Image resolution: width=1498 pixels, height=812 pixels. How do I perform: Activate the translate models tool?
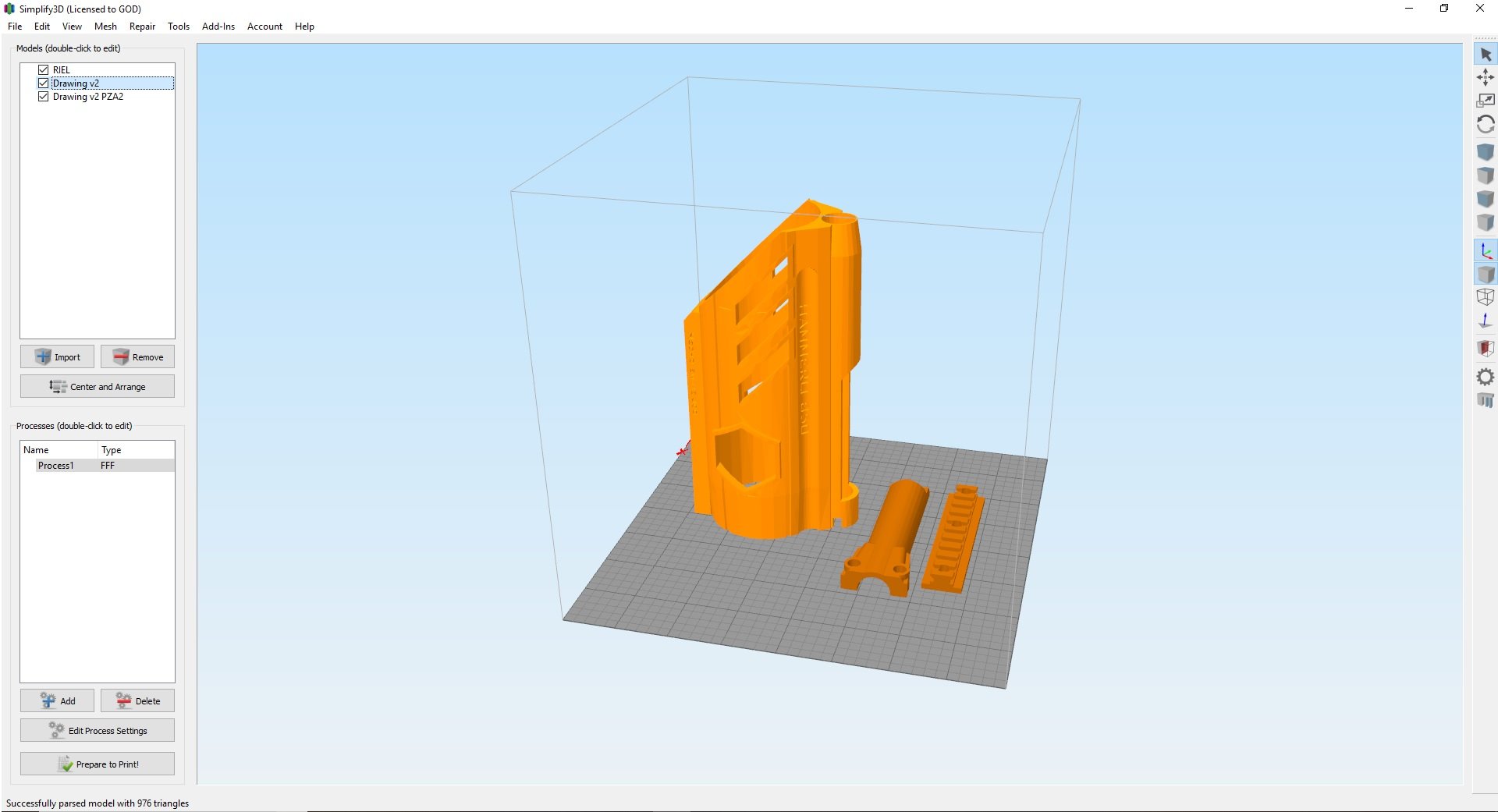coord(1486,77)
